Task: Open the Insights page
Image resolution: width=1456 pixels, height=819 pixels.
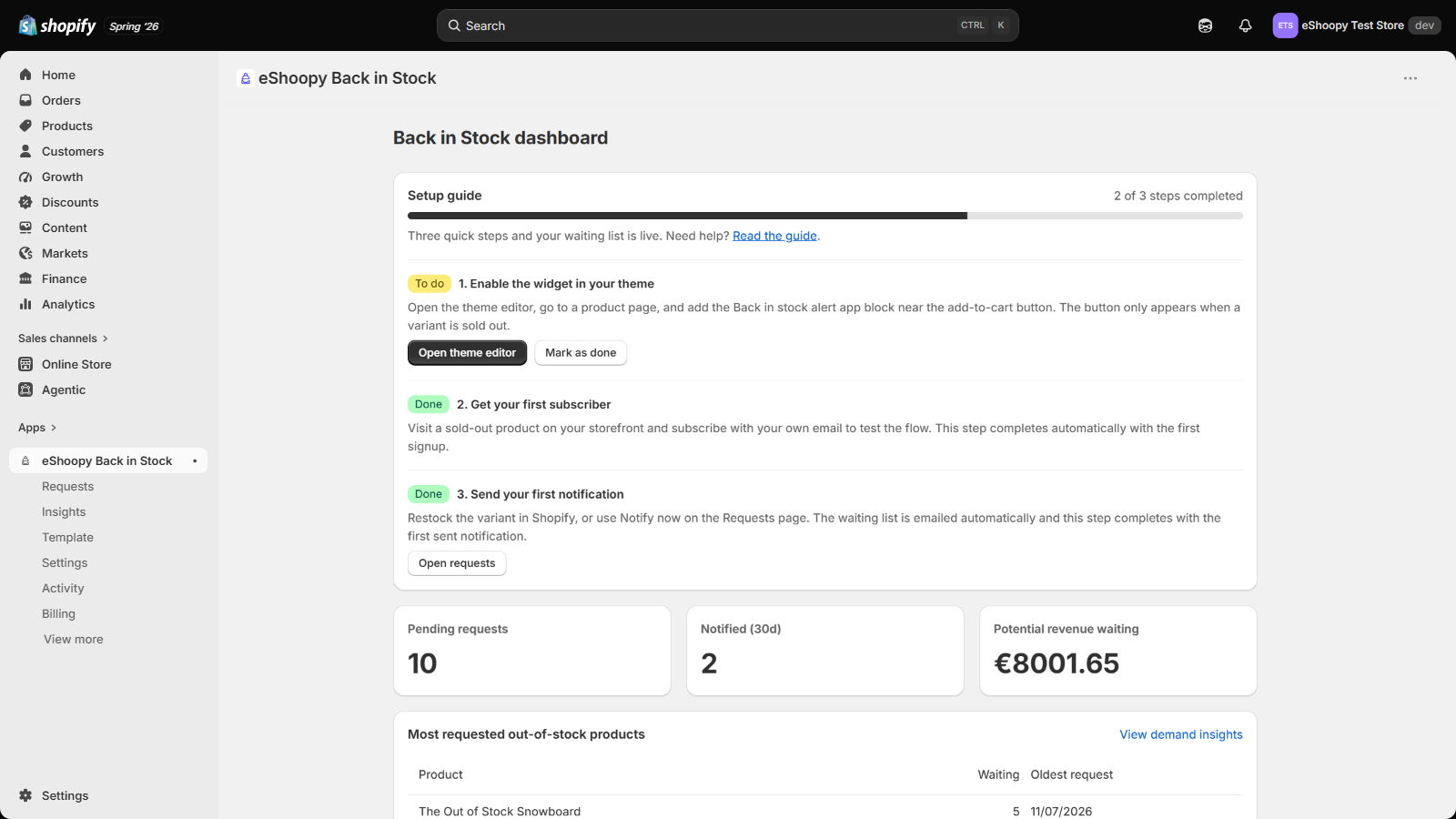Action: tap(64, 512)
